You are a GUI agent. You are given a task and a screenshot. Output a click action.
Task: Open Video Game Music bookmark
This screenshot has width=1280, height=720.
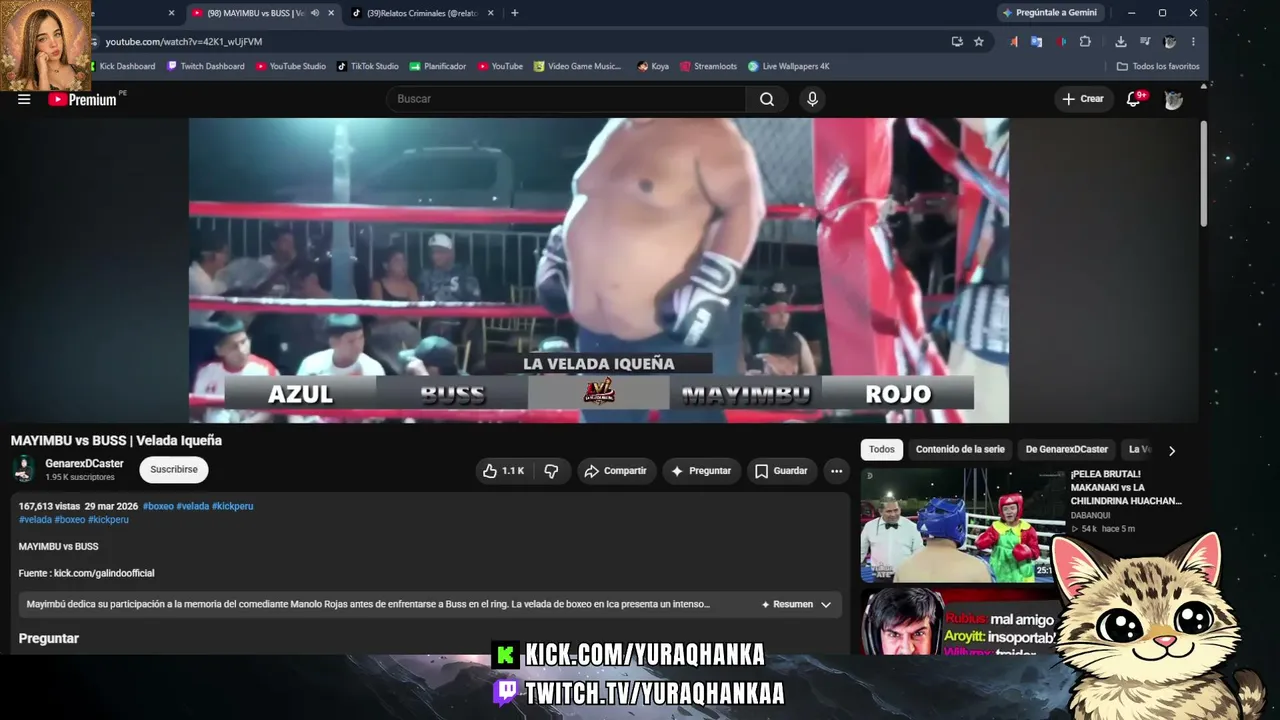click(578, 66)
